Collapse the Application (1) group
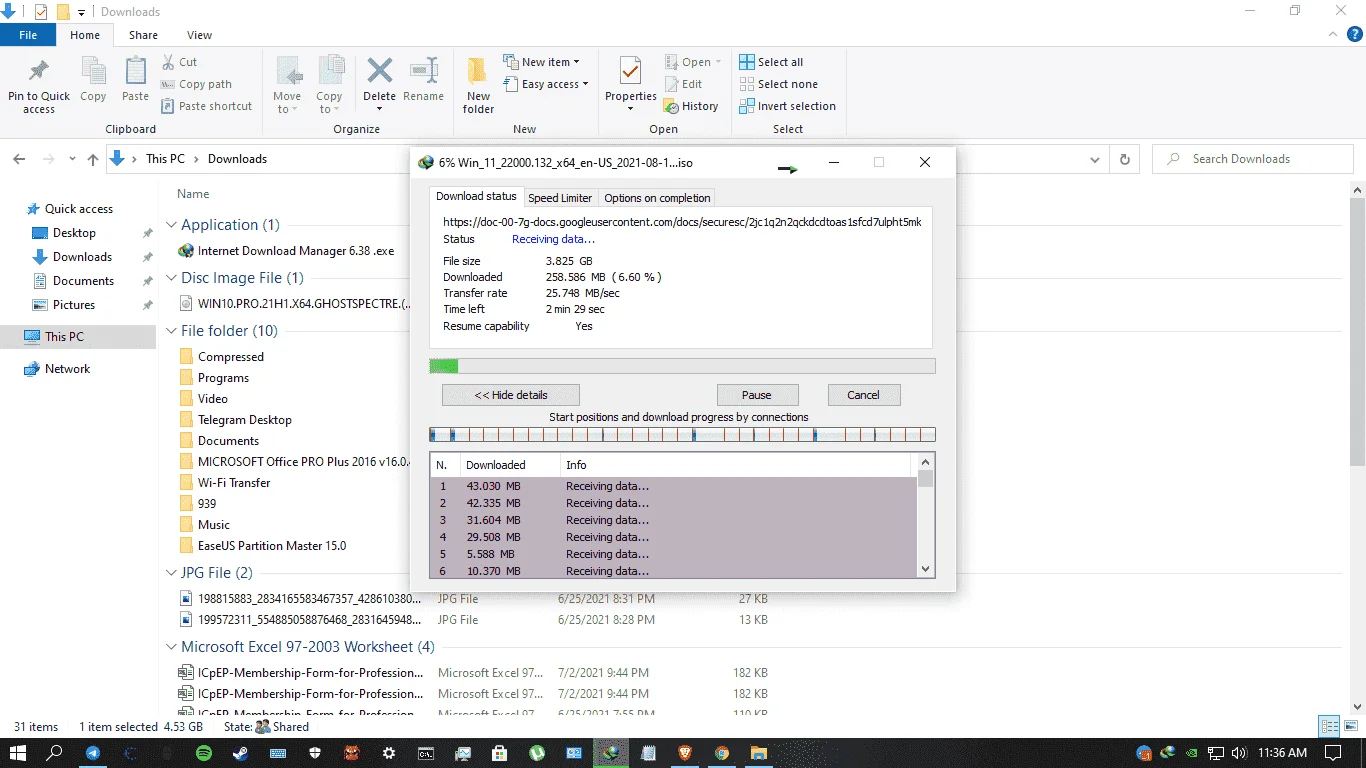The image size is (1366, 768). 171,225
